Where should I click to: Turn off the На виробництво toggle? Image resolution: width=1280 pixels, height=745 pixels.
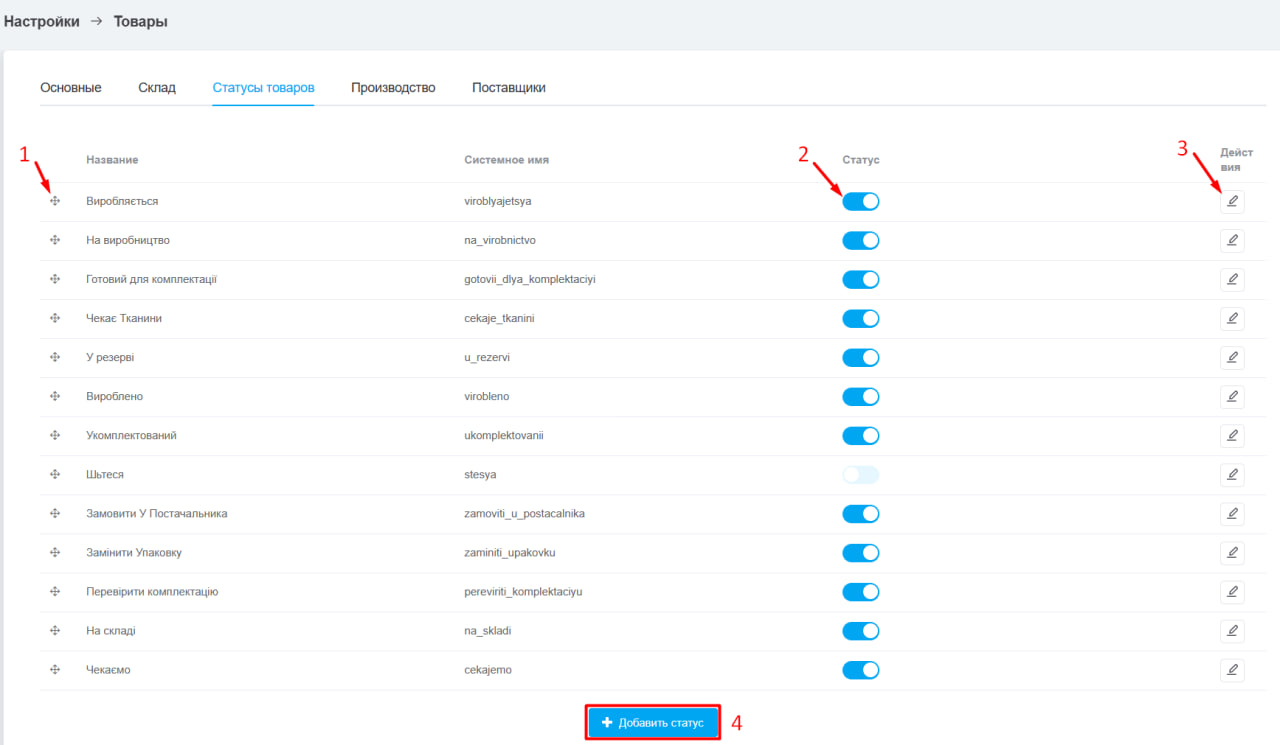[x=861, y=240]
